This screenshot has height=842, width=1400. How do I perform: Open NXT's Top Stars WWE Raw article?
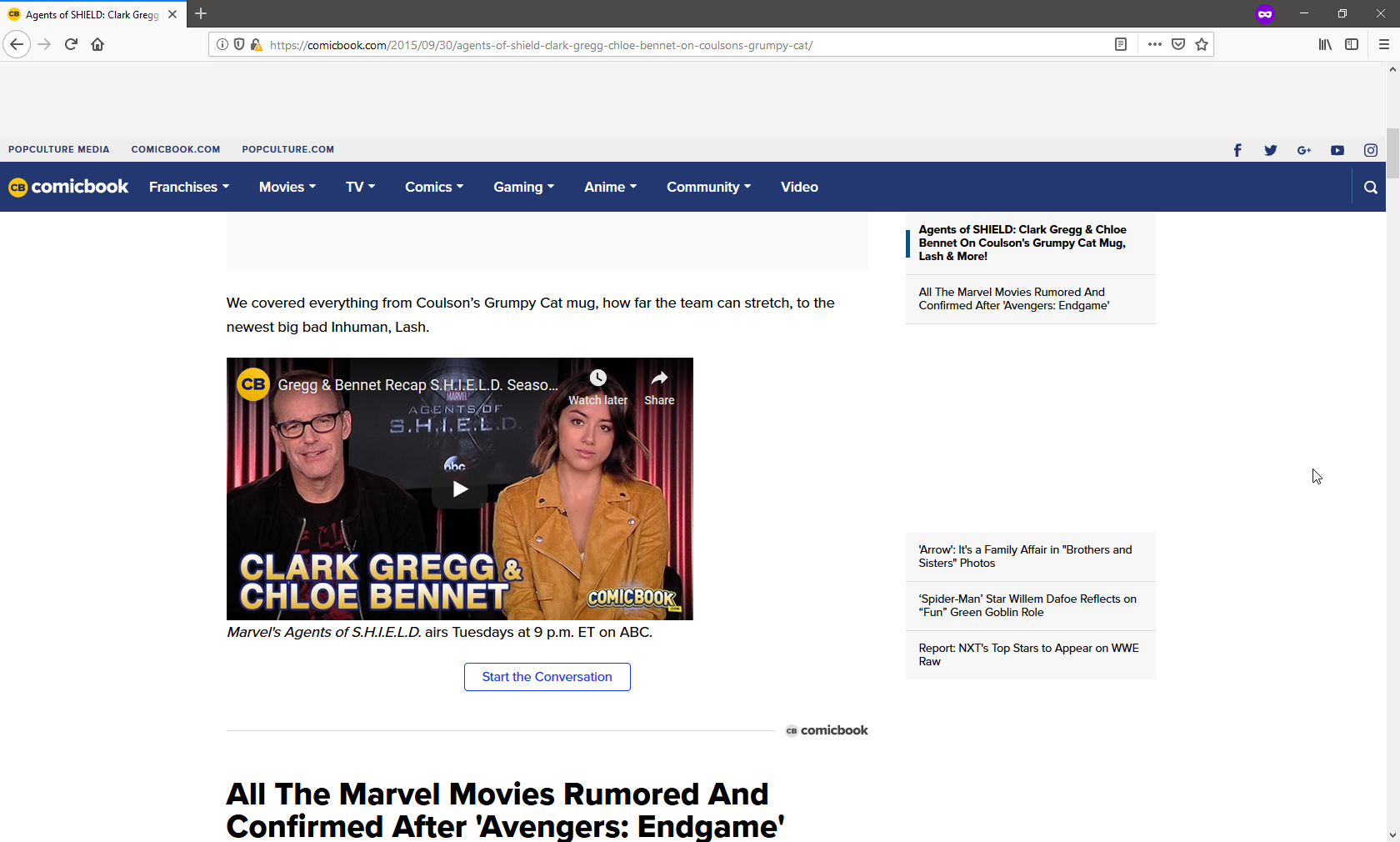[1030, 655]
